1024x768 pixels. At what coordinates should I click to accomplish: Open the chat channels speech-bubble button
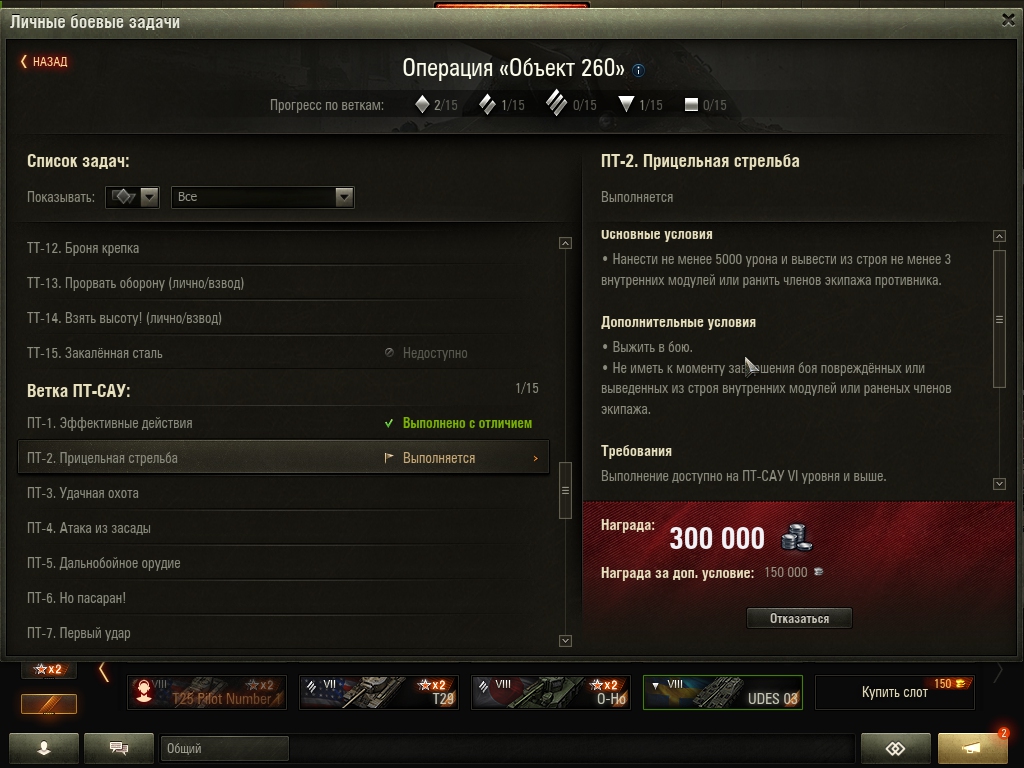point(119,748)
